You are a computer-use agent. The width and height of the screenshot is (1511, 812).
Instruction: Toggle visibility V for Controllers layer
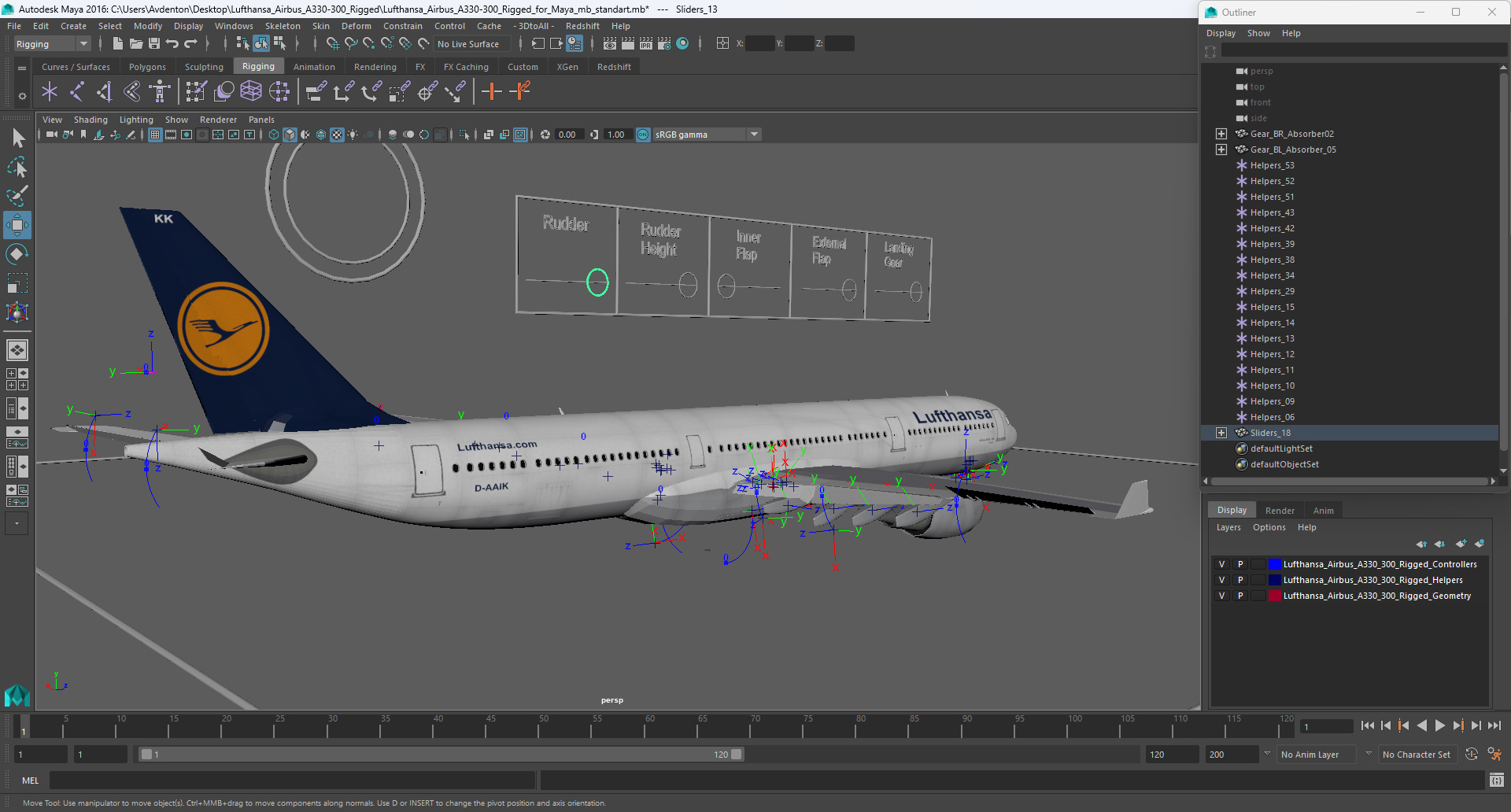(1221, 564)
